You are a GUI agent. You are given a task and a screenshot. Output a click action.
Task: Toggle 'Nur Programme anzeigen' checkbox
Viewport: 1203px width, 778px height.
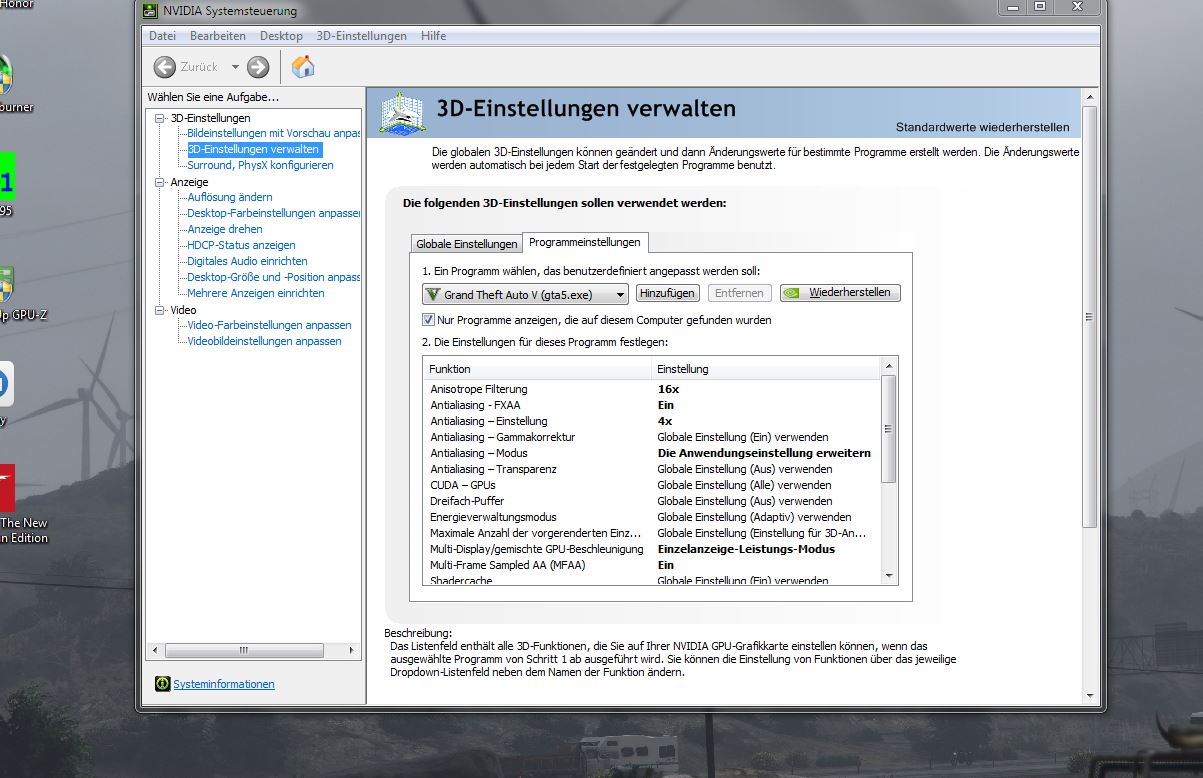[x=428, y=320]
